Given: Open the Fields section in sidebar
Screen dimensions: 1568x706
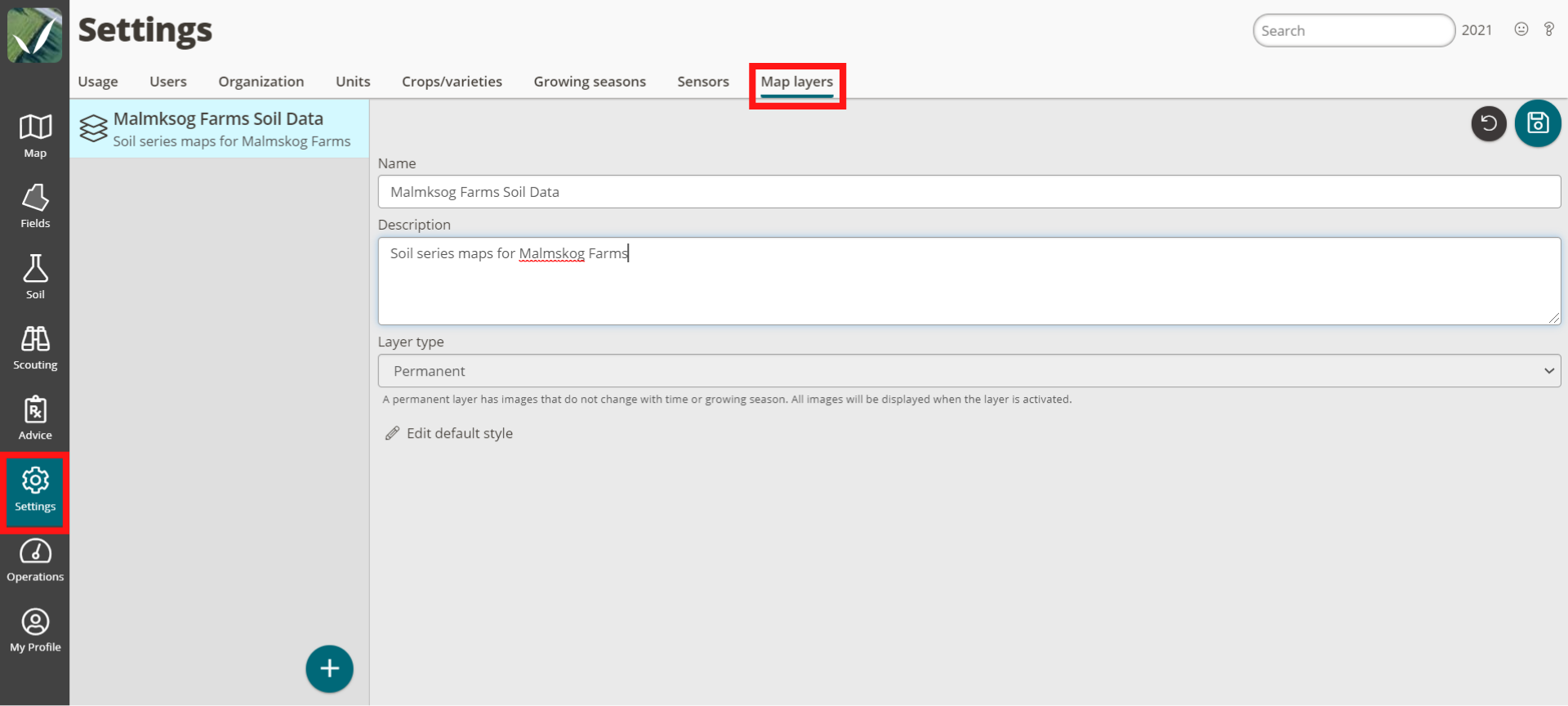Looking at the screenshot, I should pos(35,206).
